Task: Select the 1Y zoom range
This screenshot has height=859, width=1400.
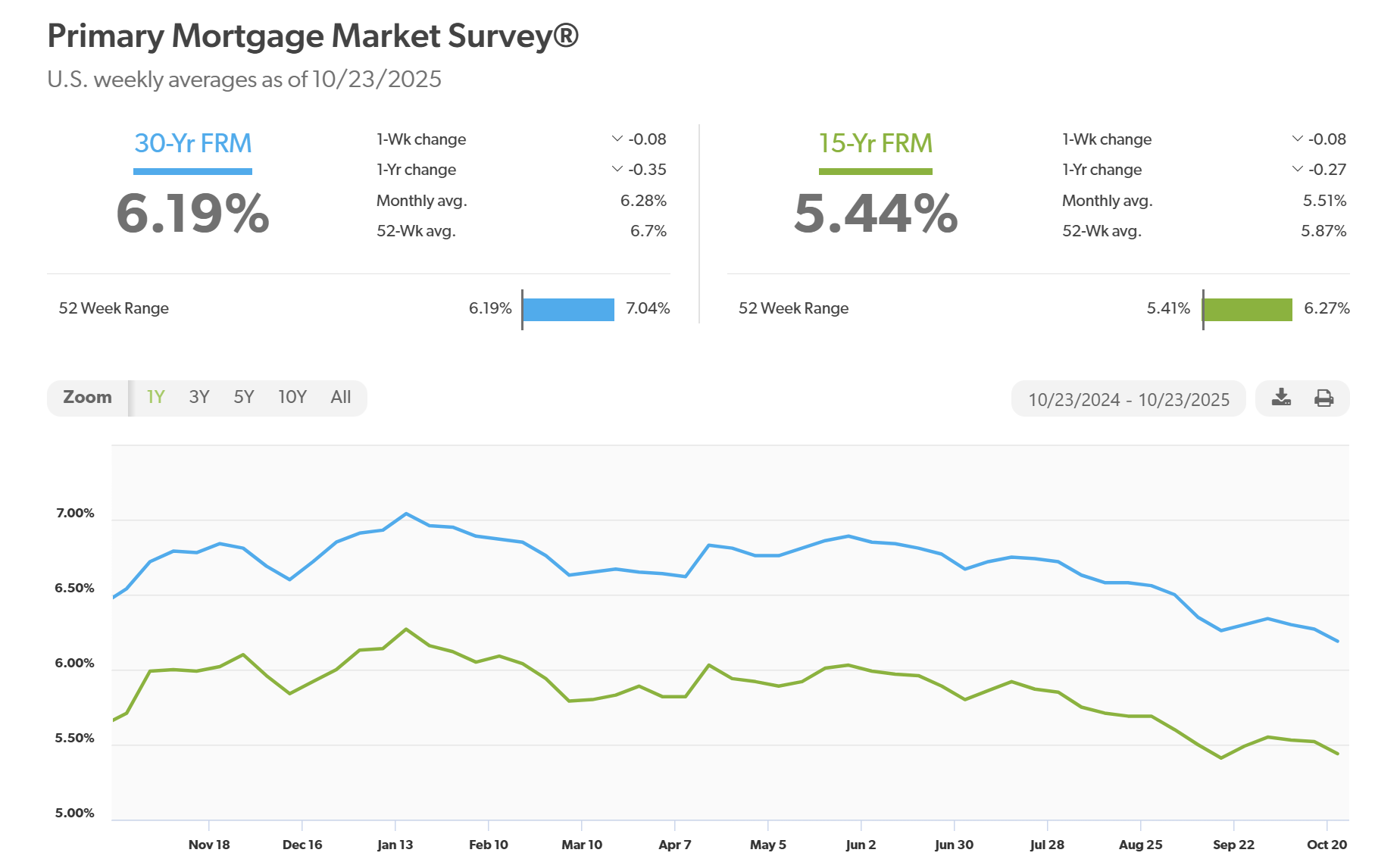Action: point(155,397)
